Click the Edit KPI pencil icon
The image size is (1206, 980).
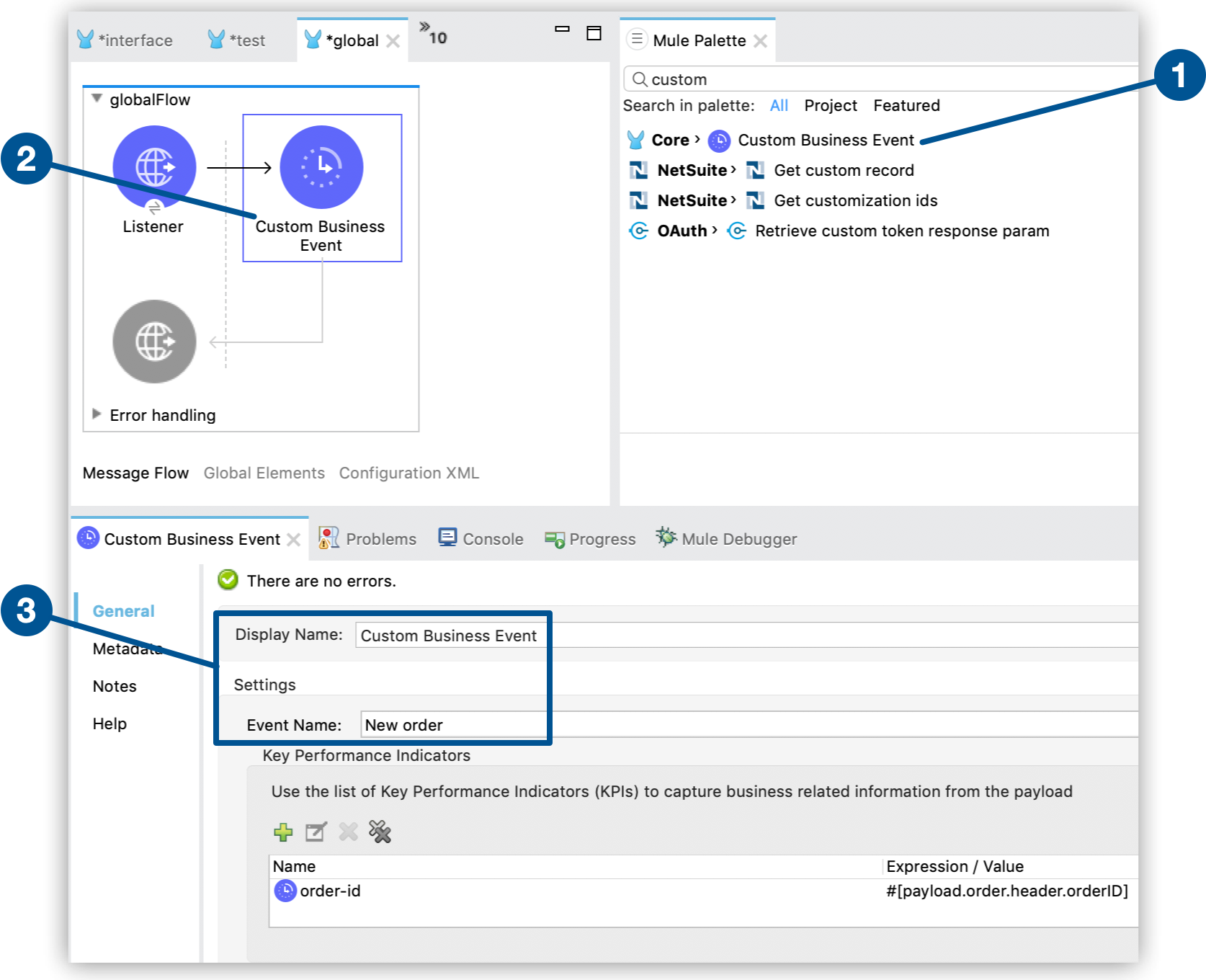point(316,832)
